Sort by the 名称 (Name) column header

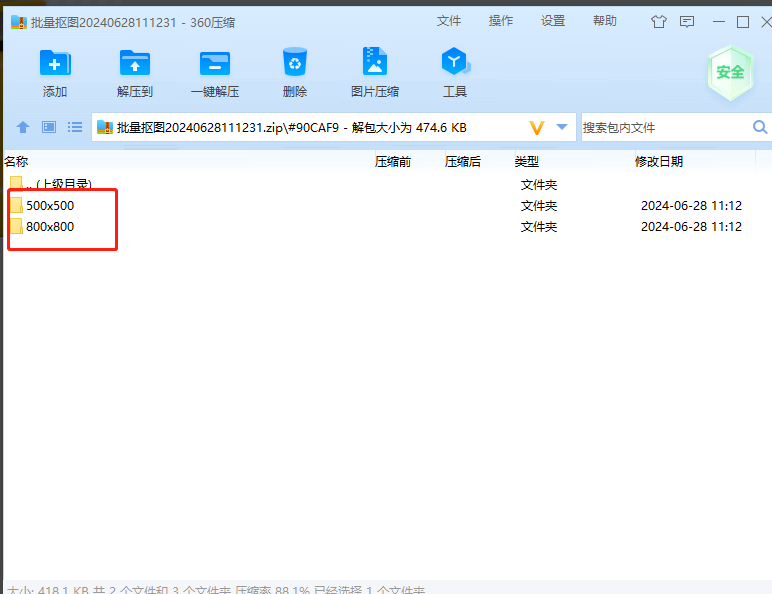pyautogui.click(x=16, y=162)
